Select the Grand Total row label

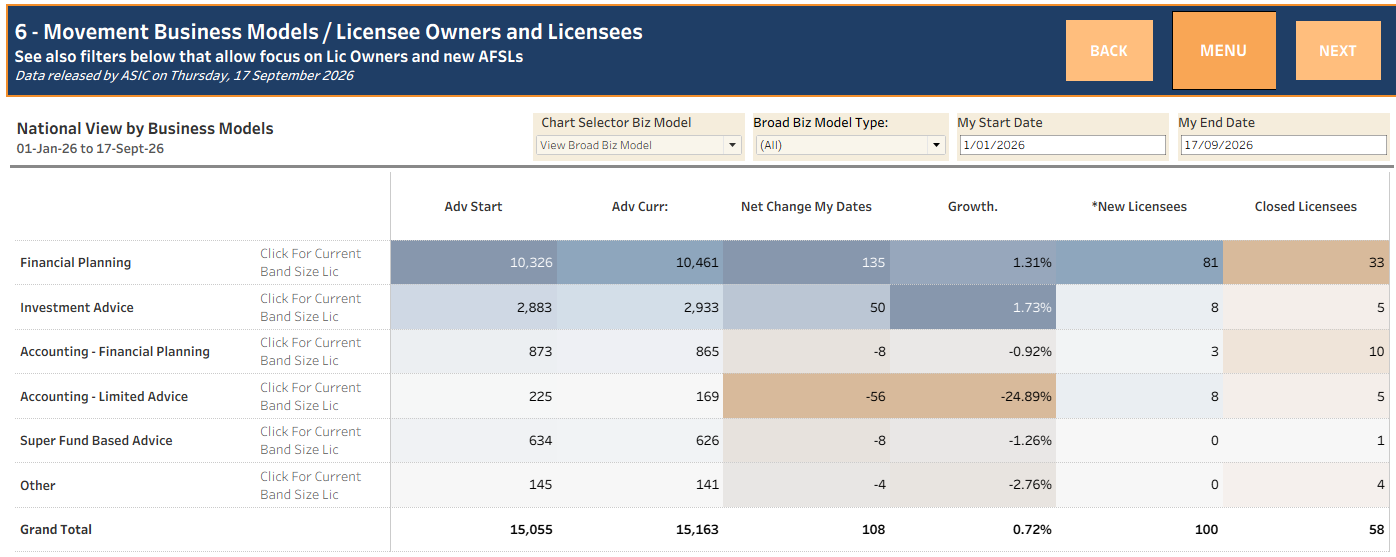click(x=56, y=529)
